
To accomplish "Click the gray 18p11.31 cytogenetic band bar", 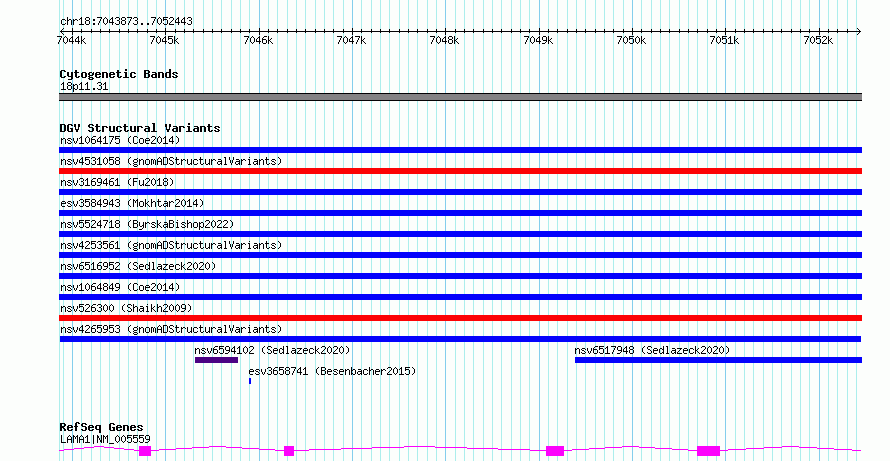I will (460, 97).
